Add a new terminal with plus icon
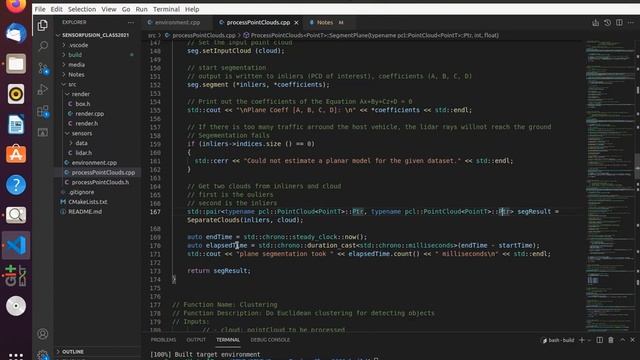 coord(582,340)
